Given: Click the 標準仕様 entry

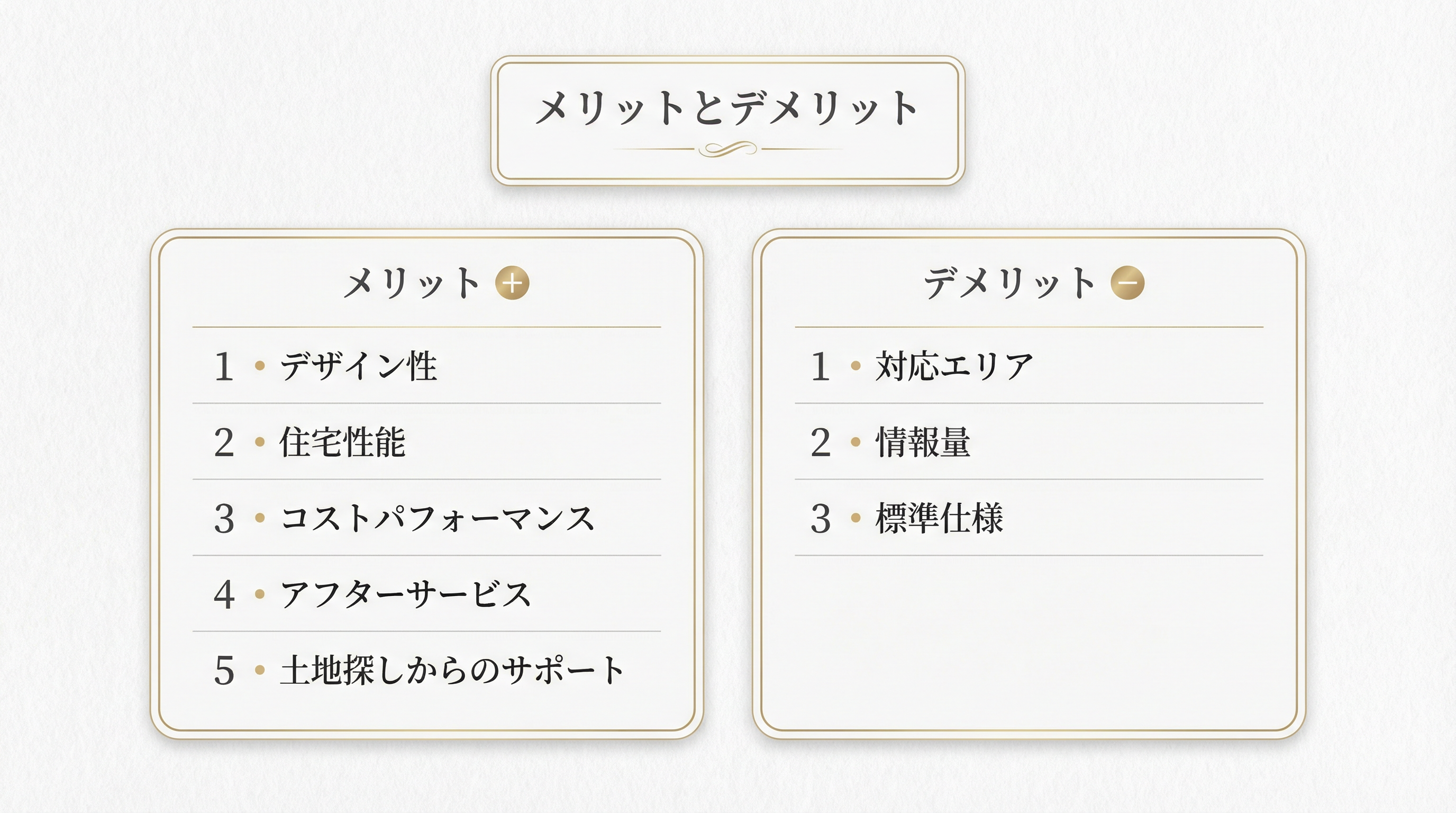Looking at the screenshot, I should [x=939, y=518].
